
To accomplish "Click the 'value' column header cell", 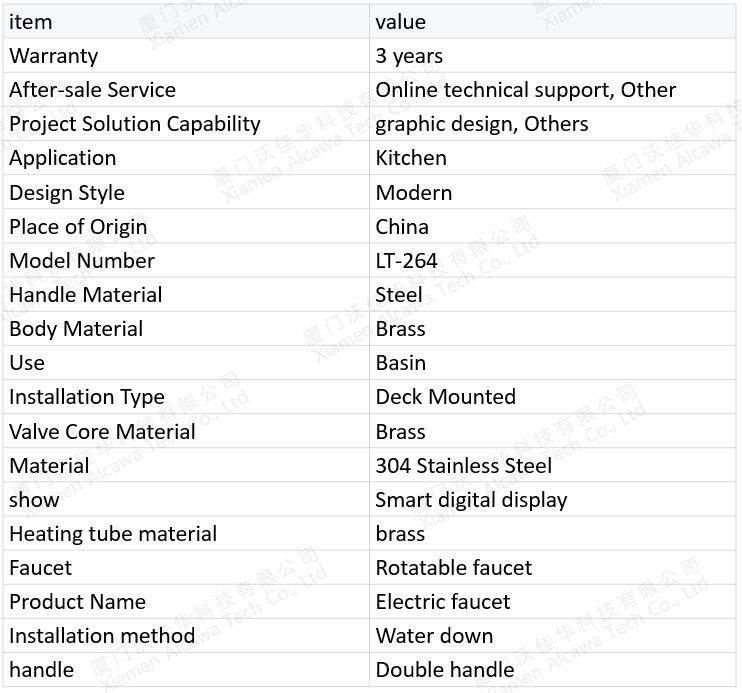I will pos(552,22).
